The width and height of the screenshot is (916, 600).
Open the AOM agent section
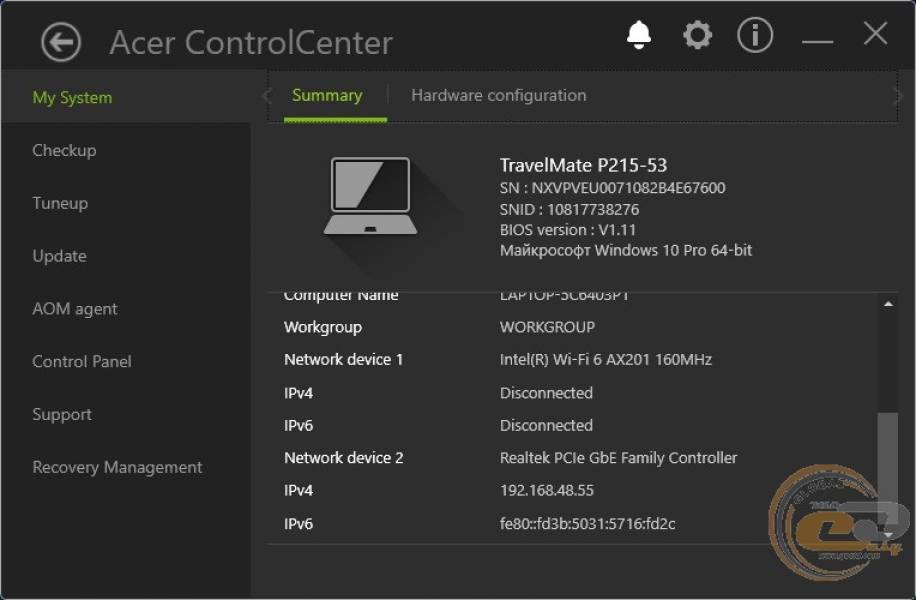[x=75, y=308]
